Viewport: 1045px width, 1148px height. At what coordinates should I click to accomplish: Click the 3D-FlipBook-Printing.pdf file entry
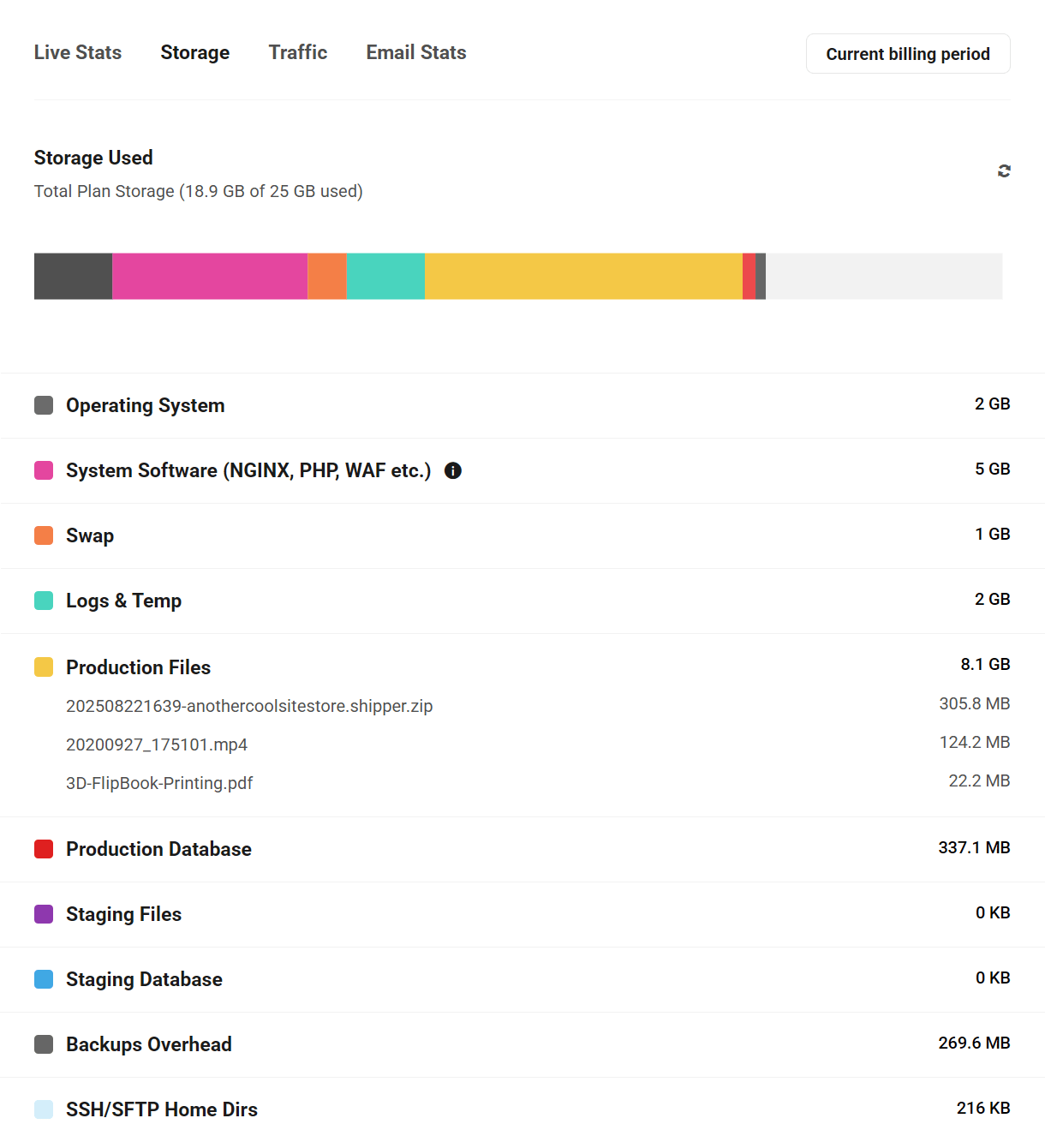[x=159, y=783]
